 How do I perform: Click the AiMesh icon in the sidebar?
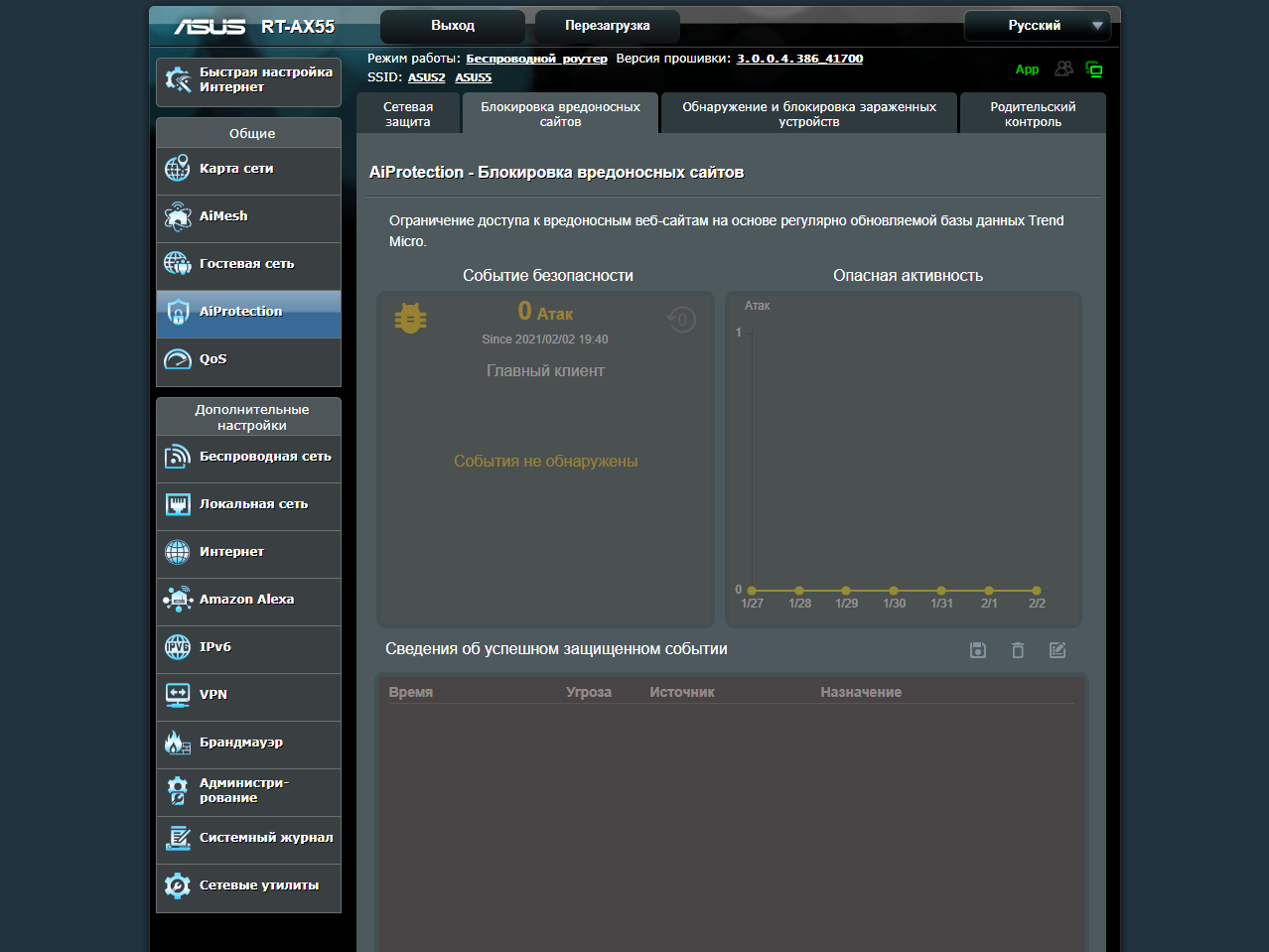click(178, 216)
